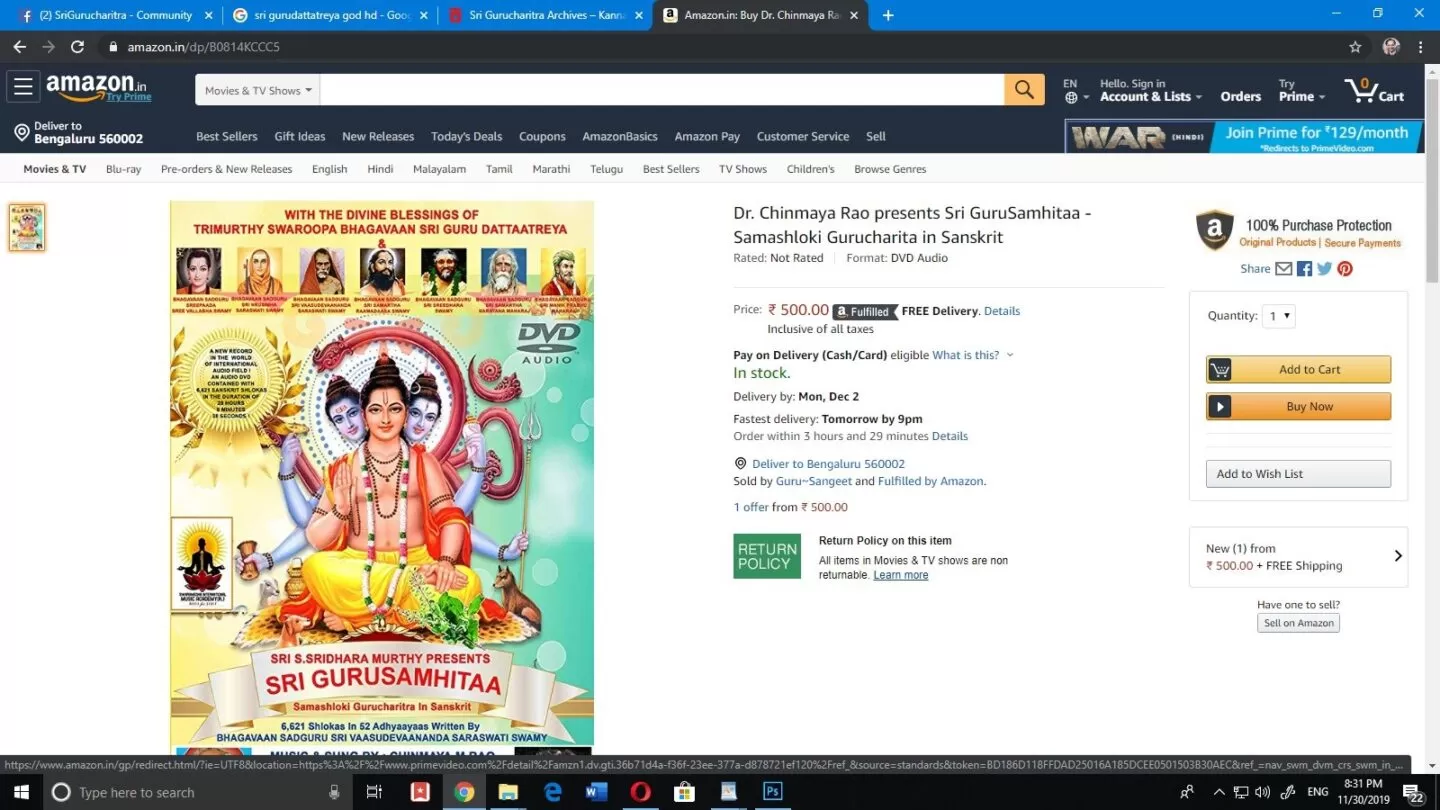1440x810 pixels.
Task: Expand the New (1) from offers arrow
Action: click(1398, 556)
